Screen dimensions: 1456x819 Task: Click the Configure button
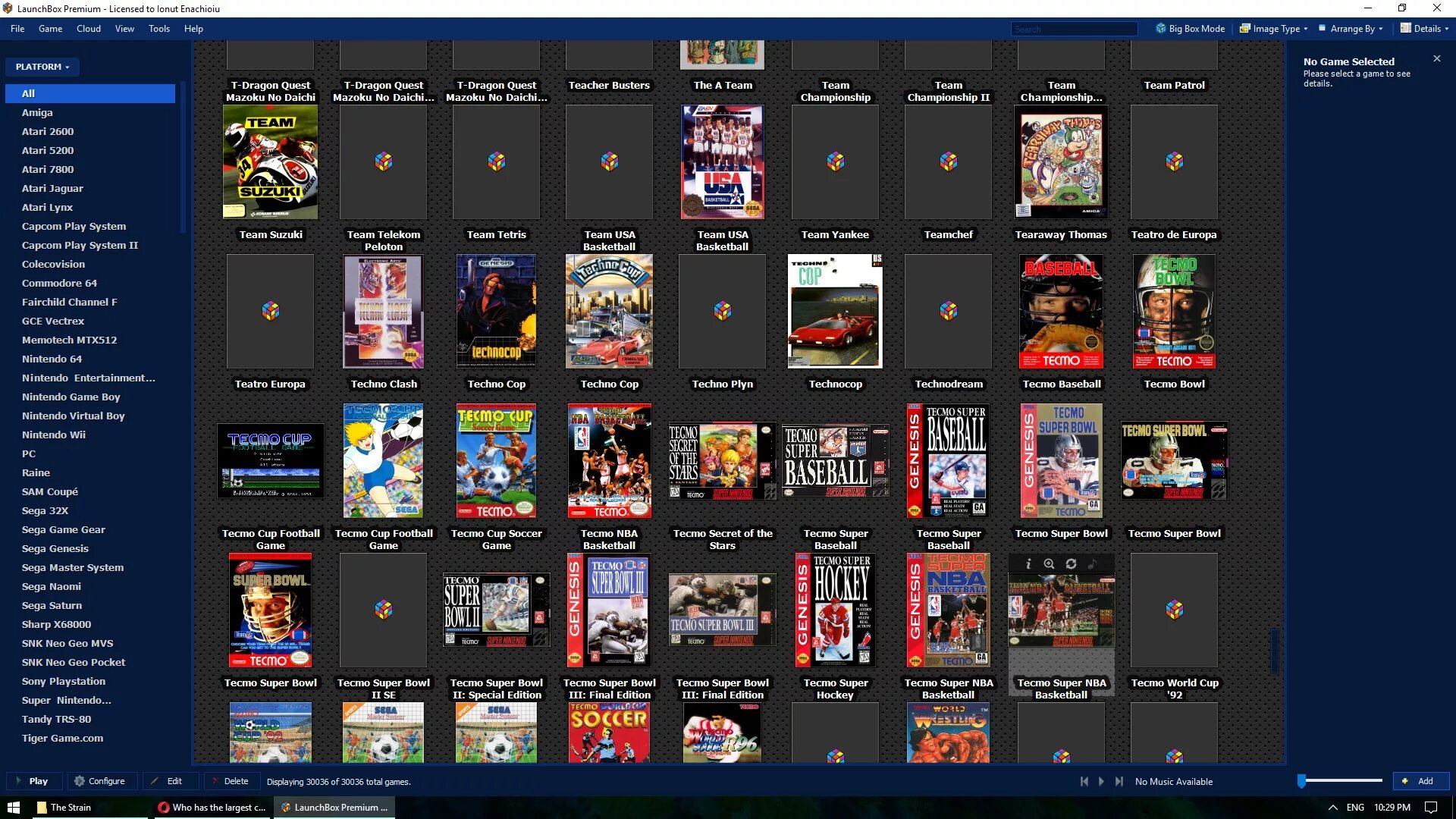coord(99,781)
